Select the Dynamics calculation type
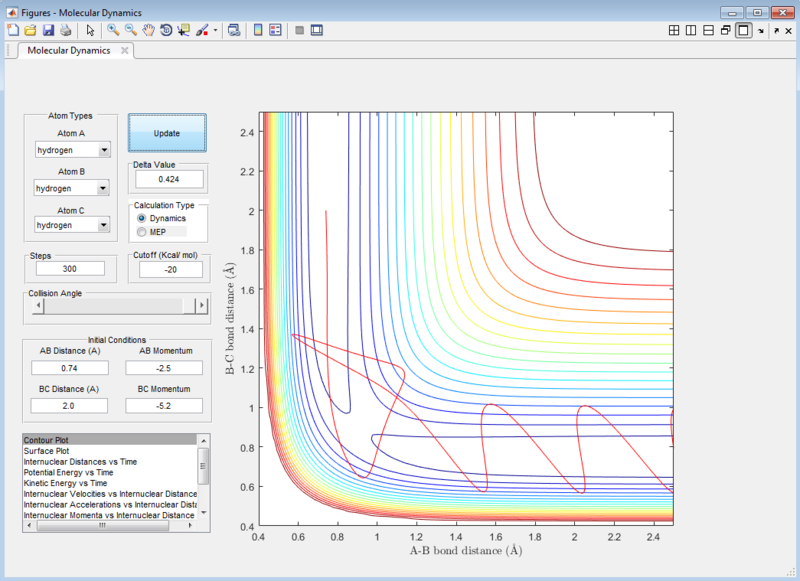 tap(142, 218)
